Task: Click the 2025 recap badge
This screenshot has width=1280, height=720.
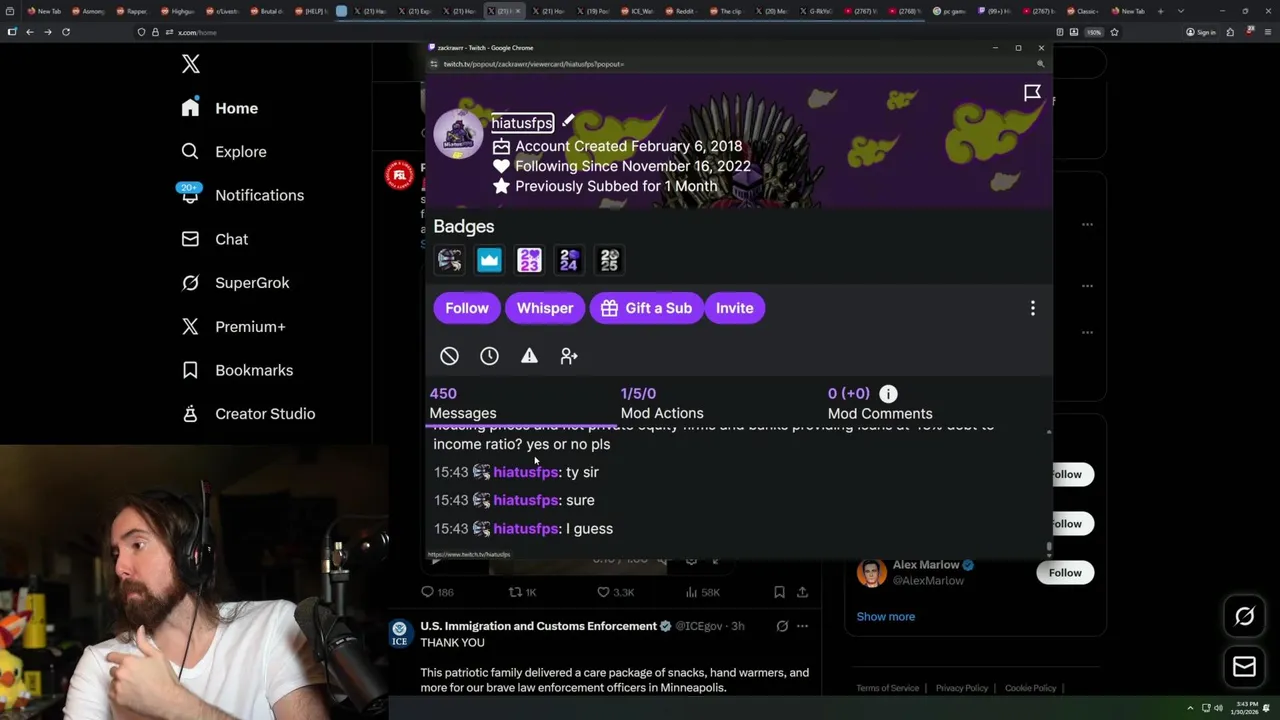Action: pos(609,260)
